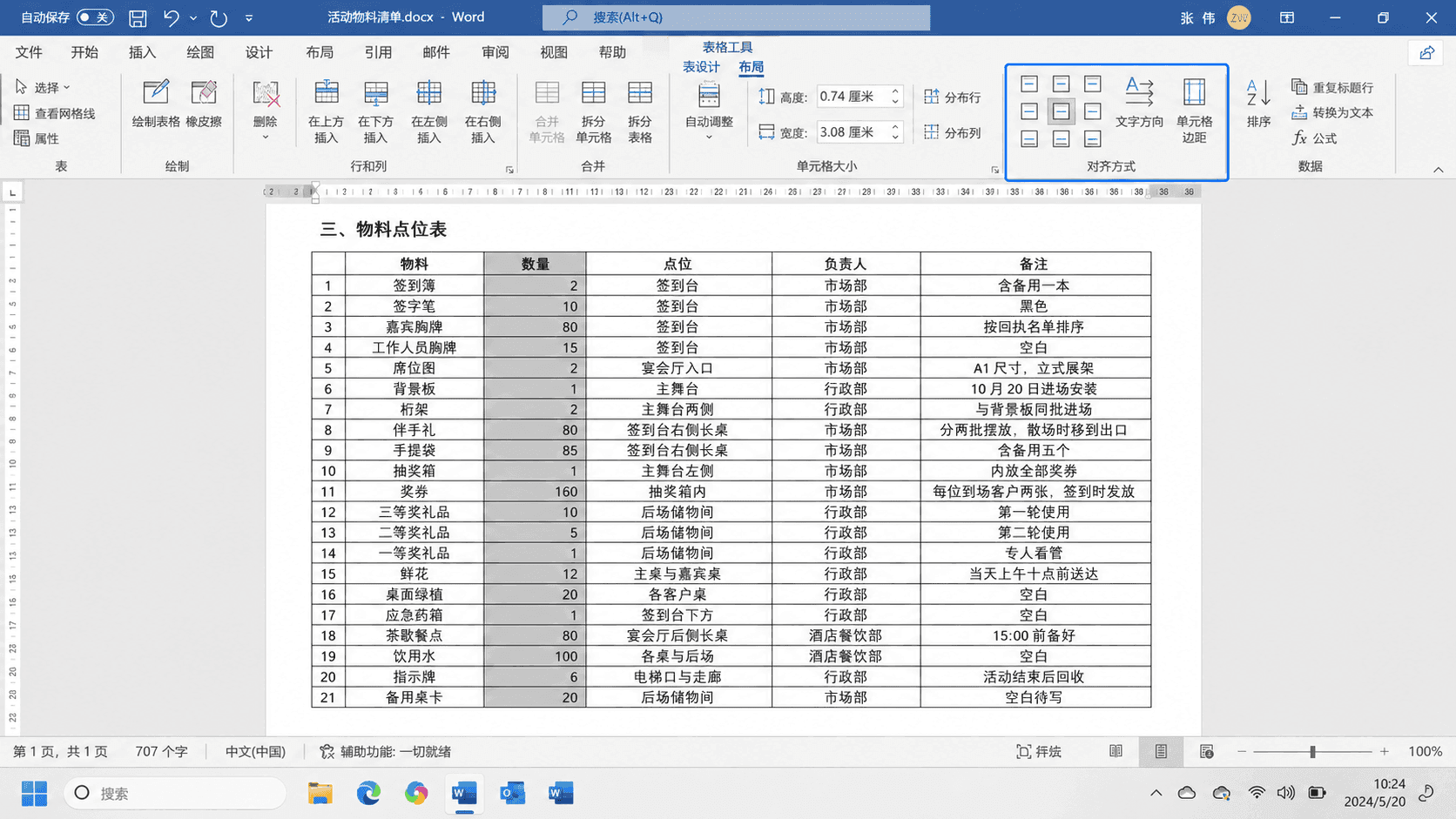1456x819 pixels.
Task: Open the 删除 delete dropdown
Action: point(265,111)
